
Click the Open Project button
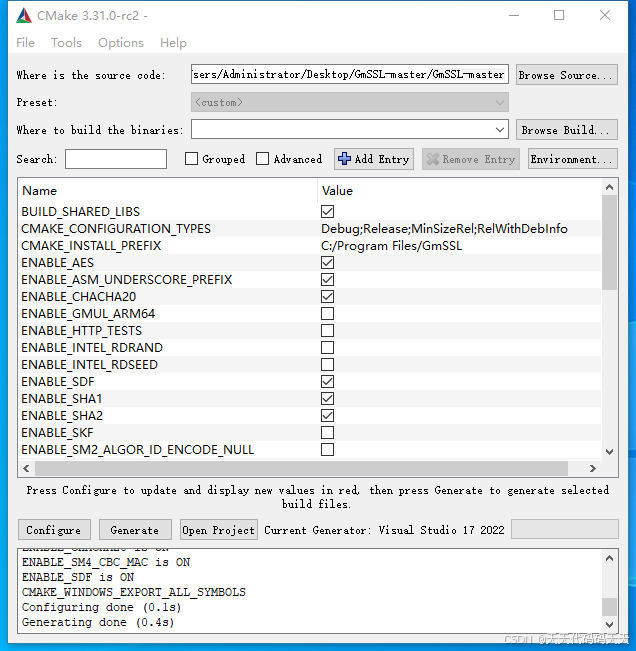click(218, 530)
